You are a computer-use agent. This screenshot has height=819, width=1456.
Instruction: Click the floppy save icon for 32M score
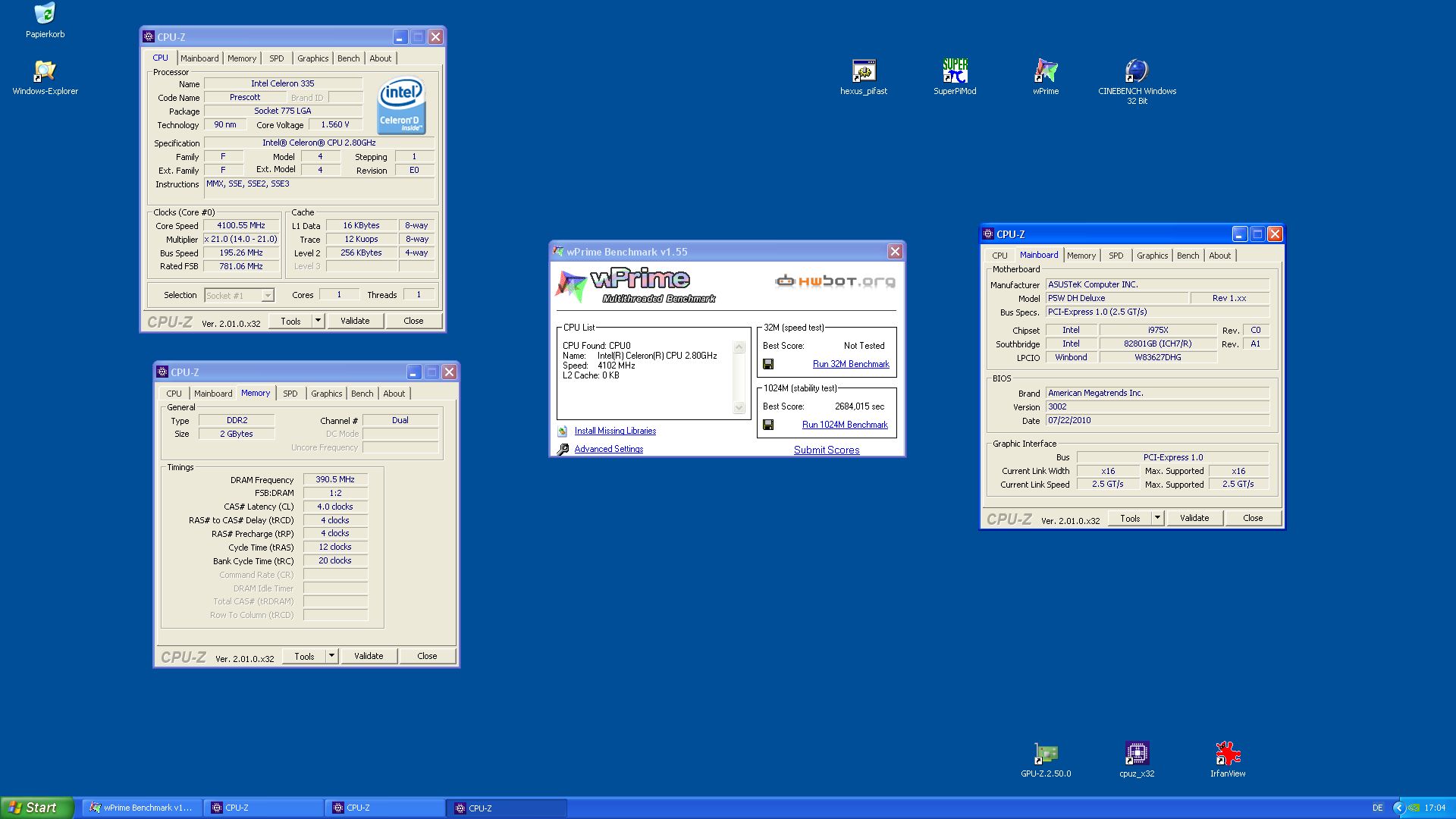pyautogui.click(x=768, y=364)
